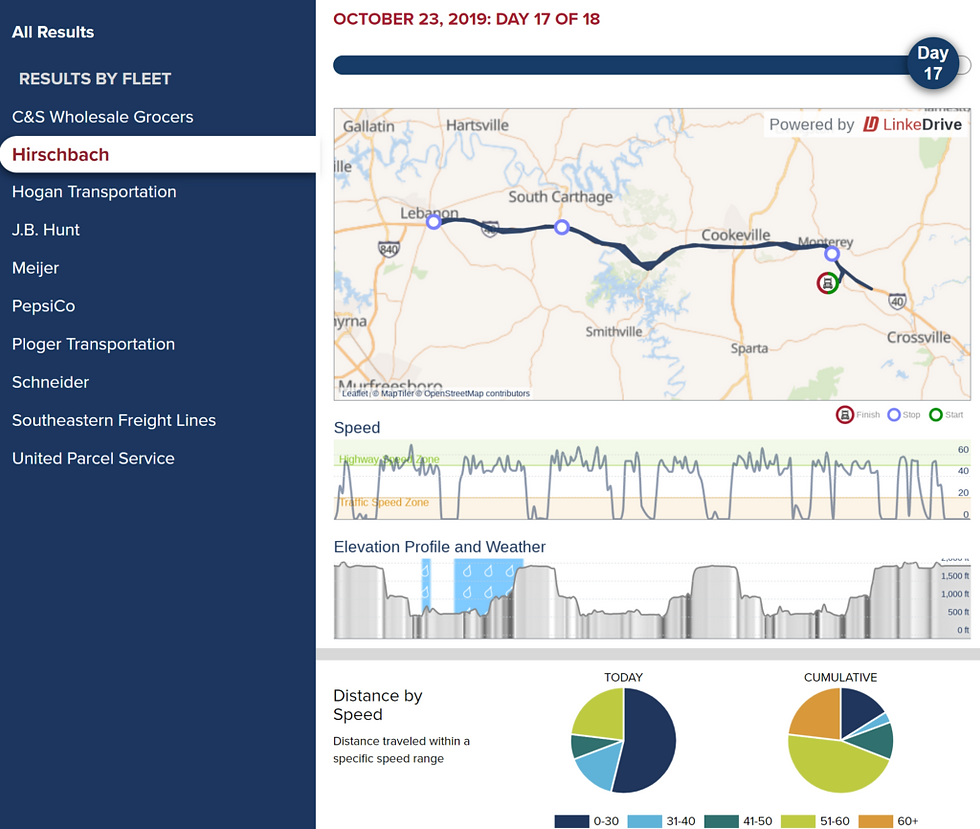Screen dimensions: 980x829
Task: Select United Parcel Service fleet
Action: click(x=93, y=459)
